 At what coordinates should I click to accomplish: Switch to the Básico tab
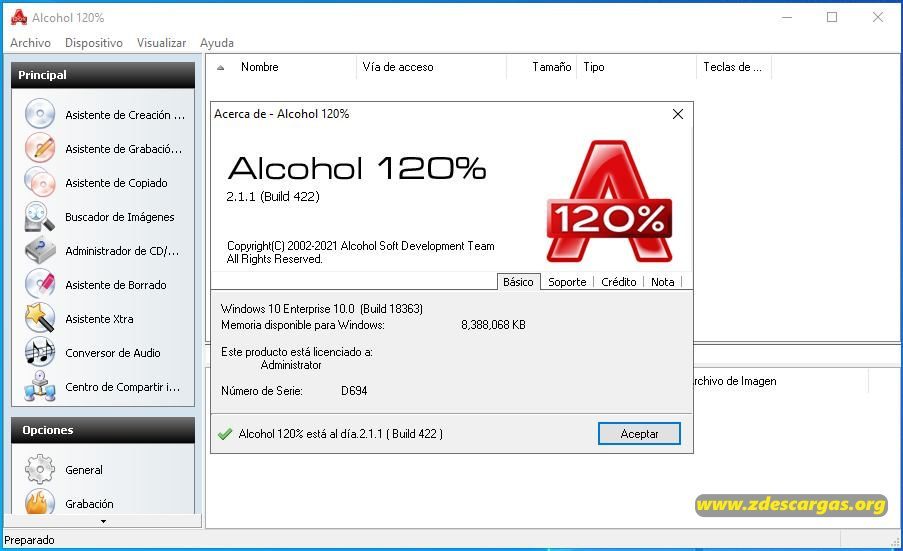[518, 282]
